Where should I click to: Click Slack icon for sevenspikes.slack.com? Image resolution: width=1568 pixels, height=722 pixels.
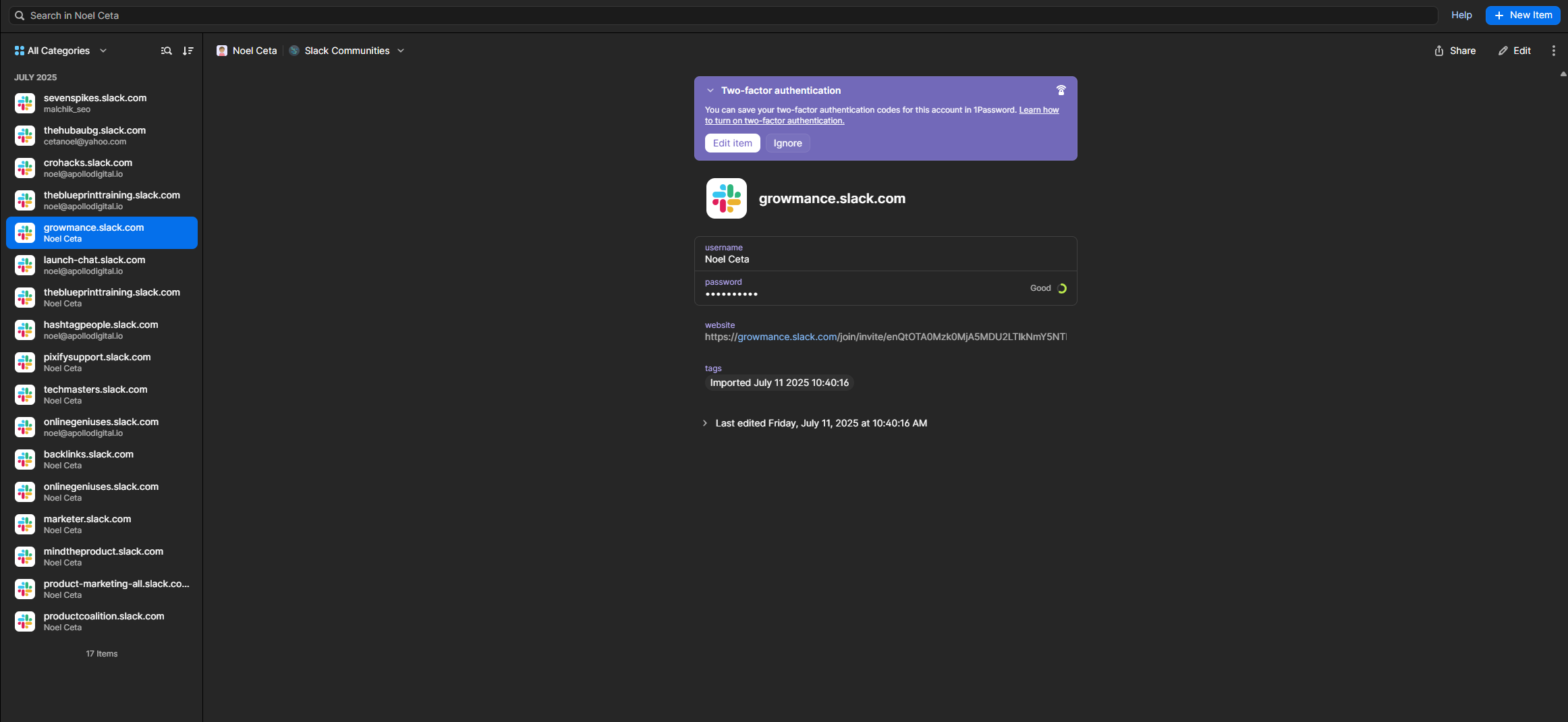point(25,103)
